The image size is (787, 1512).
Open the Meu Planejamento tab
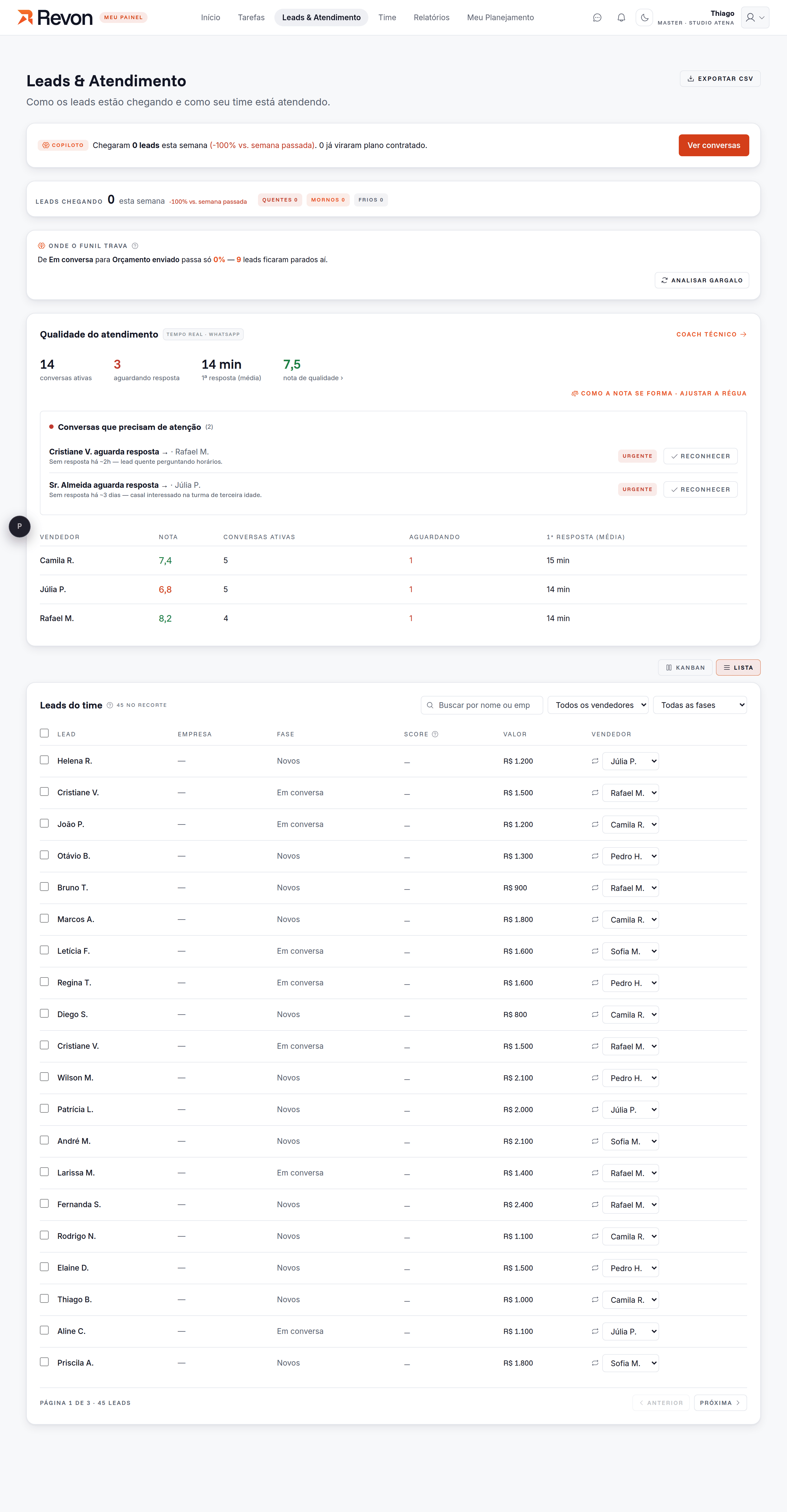tap(500, 17)
